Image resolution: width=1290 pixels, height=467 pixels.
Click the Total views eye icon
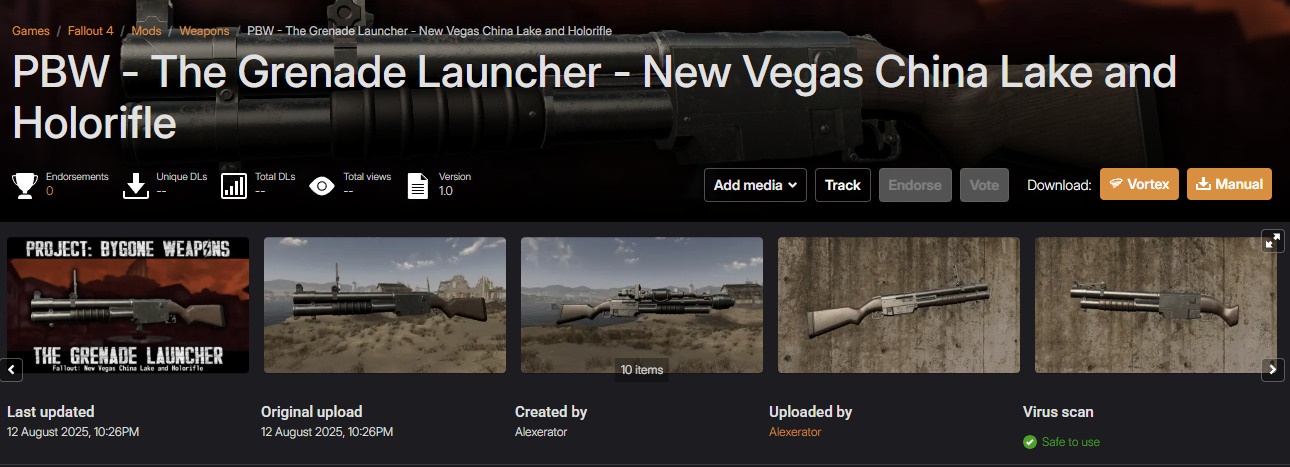[x=322, y=185]
